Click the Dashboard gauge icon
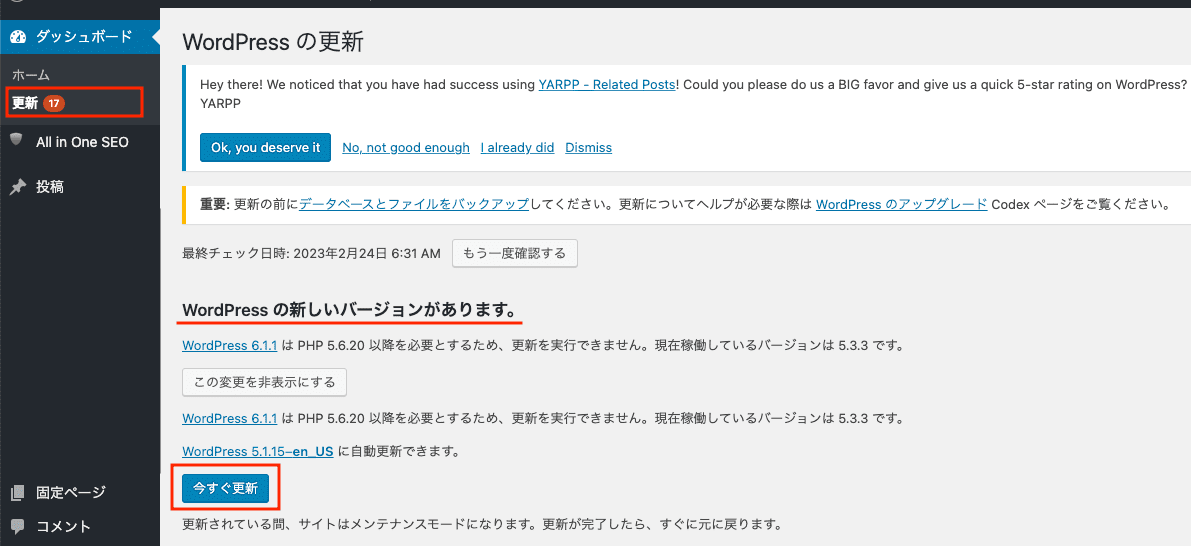 click(18, 36)
